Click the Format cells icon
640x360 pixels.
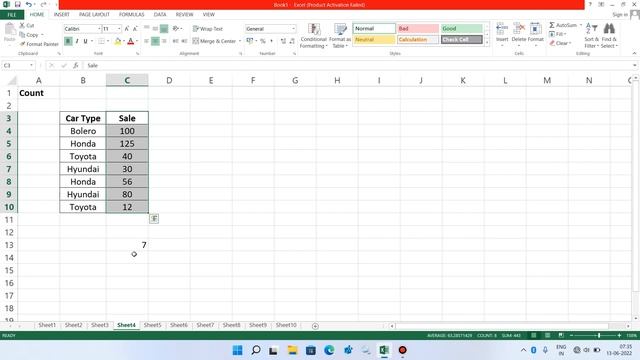535,29
